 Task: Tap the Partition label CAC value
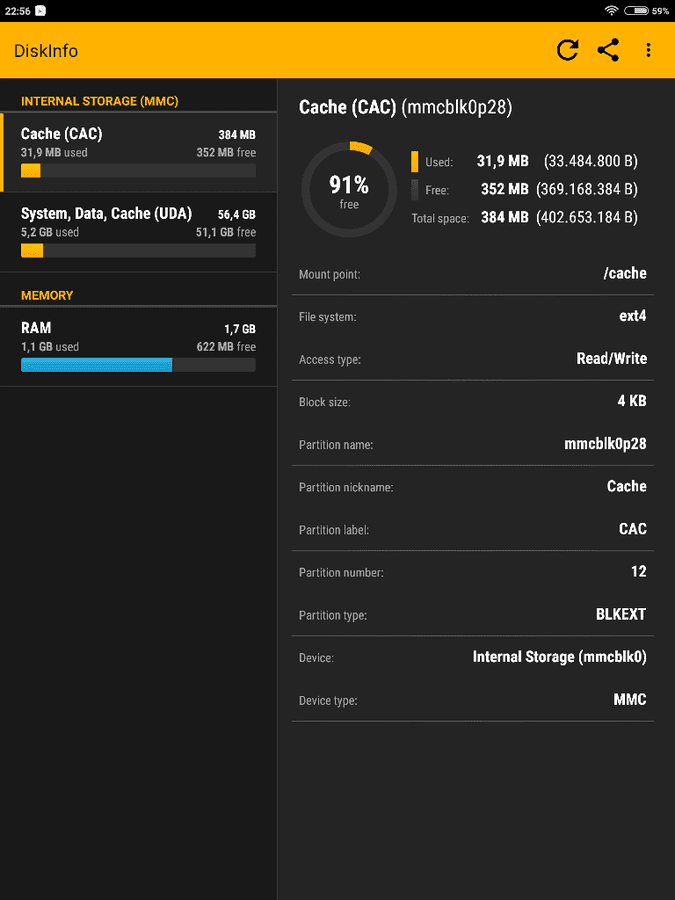[x=633, y=529]
